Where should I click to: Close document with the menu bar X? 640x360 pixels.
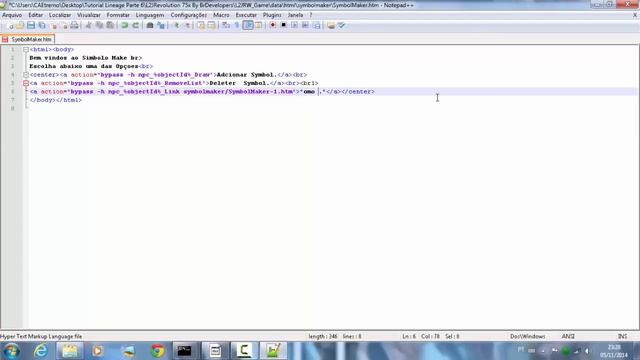point(635,15)
